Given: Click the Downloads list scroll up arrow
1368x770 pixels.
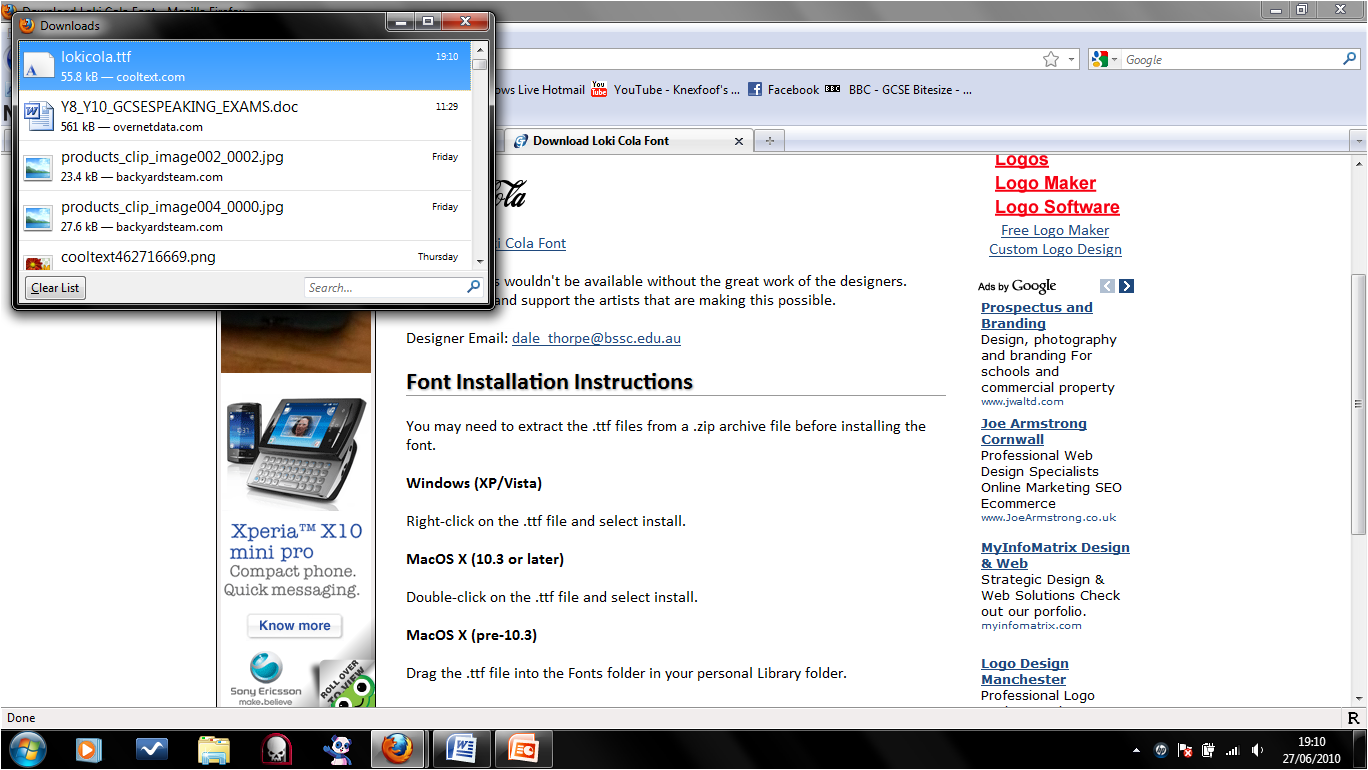Looking at the screenshot, I should pos(480,49).
